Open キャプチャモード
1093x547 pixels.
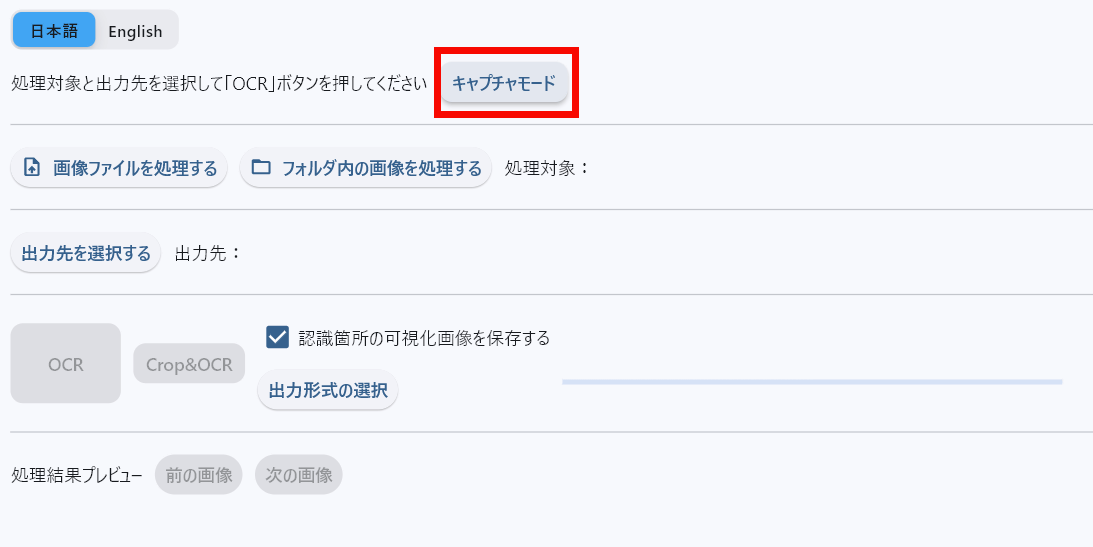coord(504,83)
